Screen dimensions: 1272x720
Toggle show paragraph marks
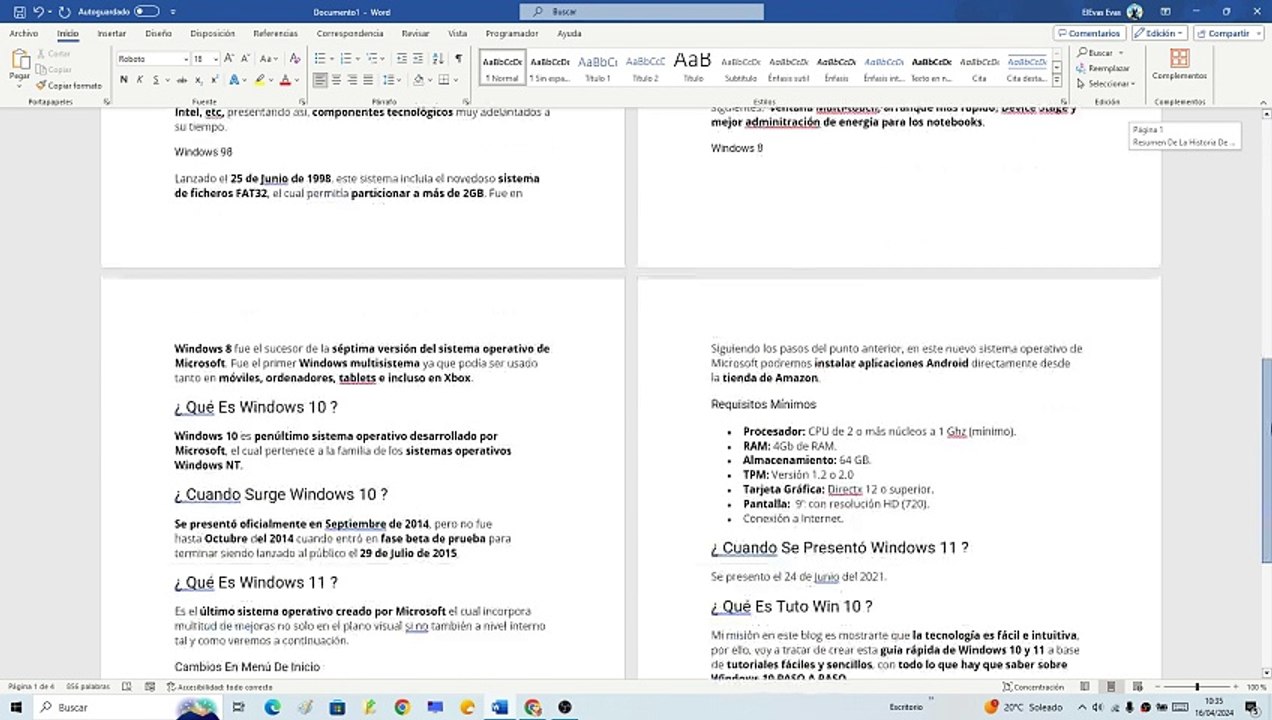coord(458,59)
